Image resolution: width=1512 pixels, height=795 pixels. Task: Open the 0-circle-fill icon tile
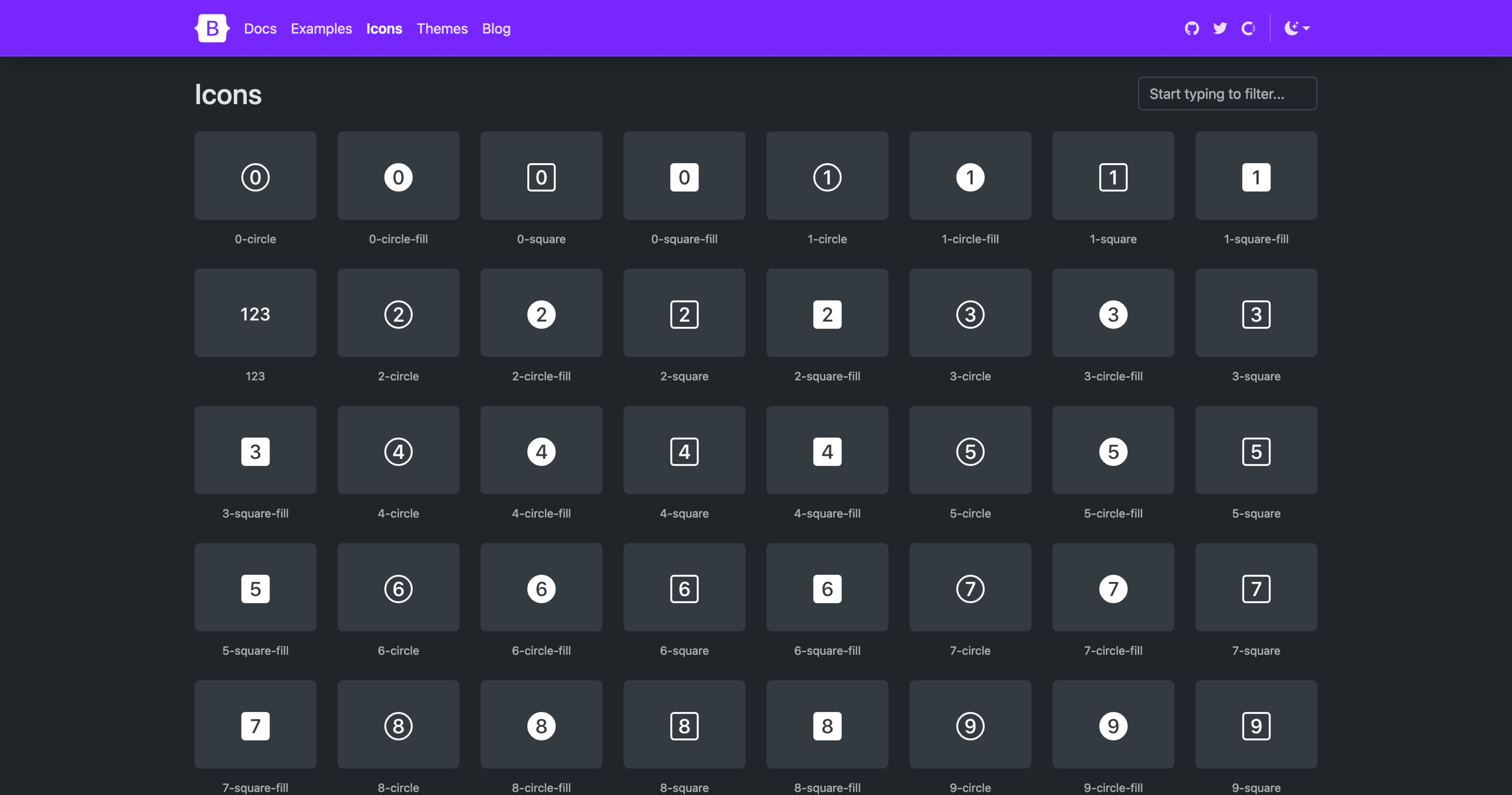pos(398,176)
